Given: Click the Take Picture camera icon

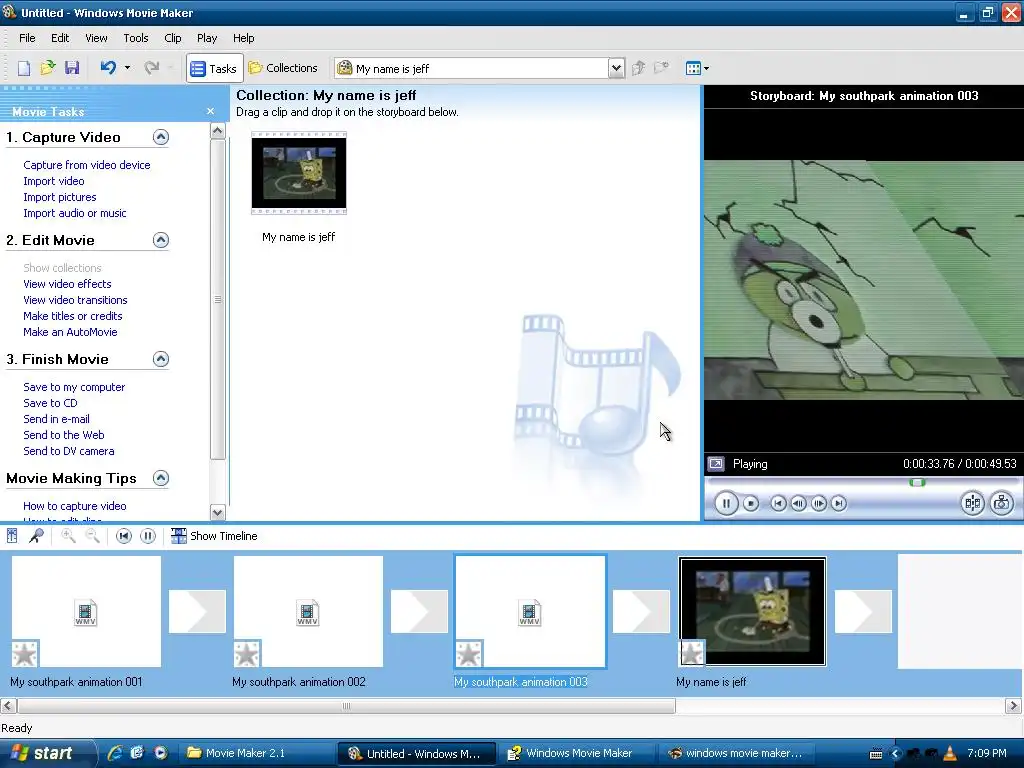Looking at the screenshot, I should coord(1002,503).
